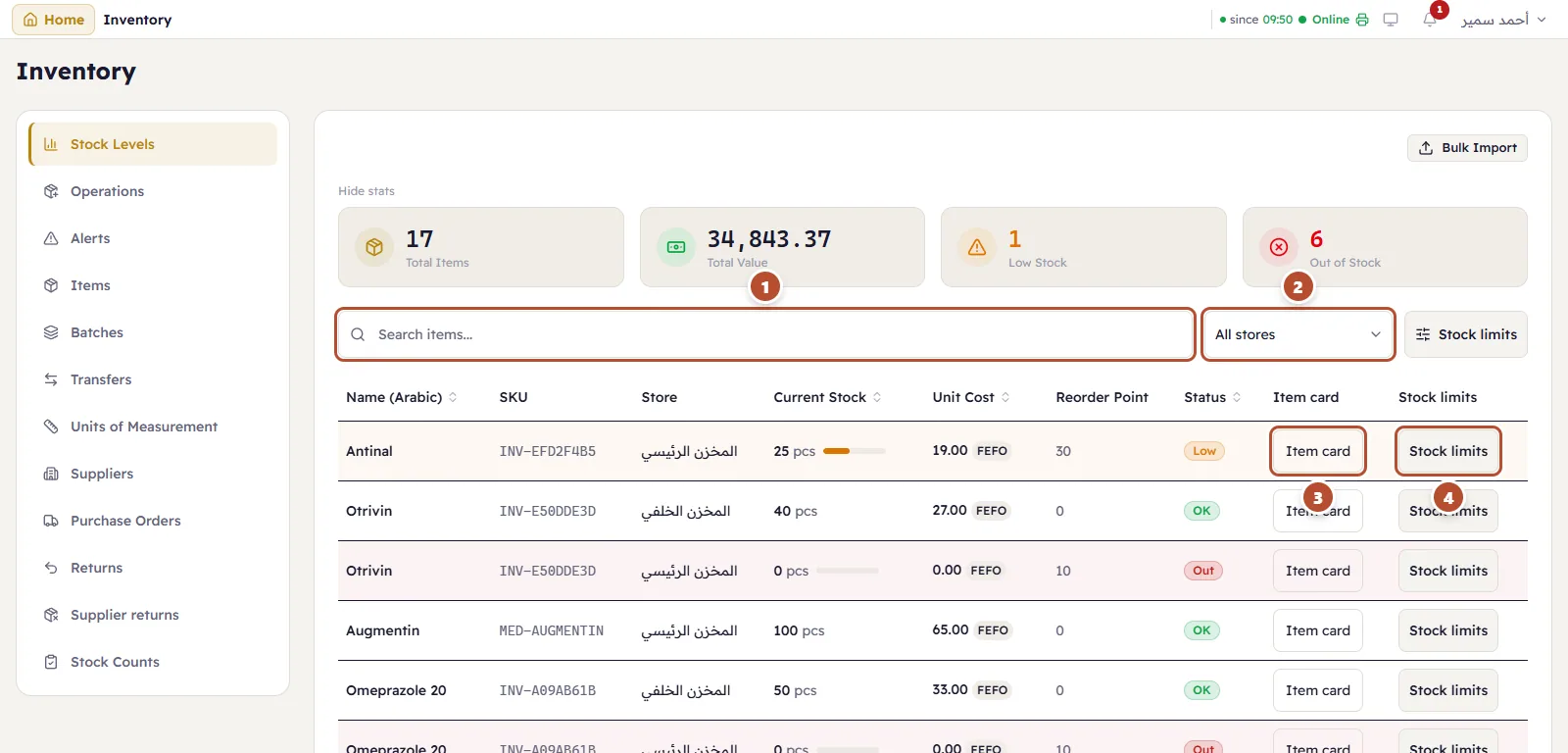
Task: Click the Transfers arrows sidebar icon
Action: point(51,379)
